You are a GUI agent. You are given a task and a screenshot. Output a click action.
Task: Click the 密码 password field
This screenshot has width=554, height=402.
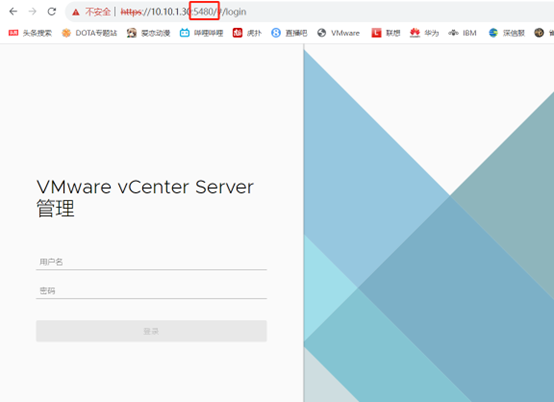[151, 291]
